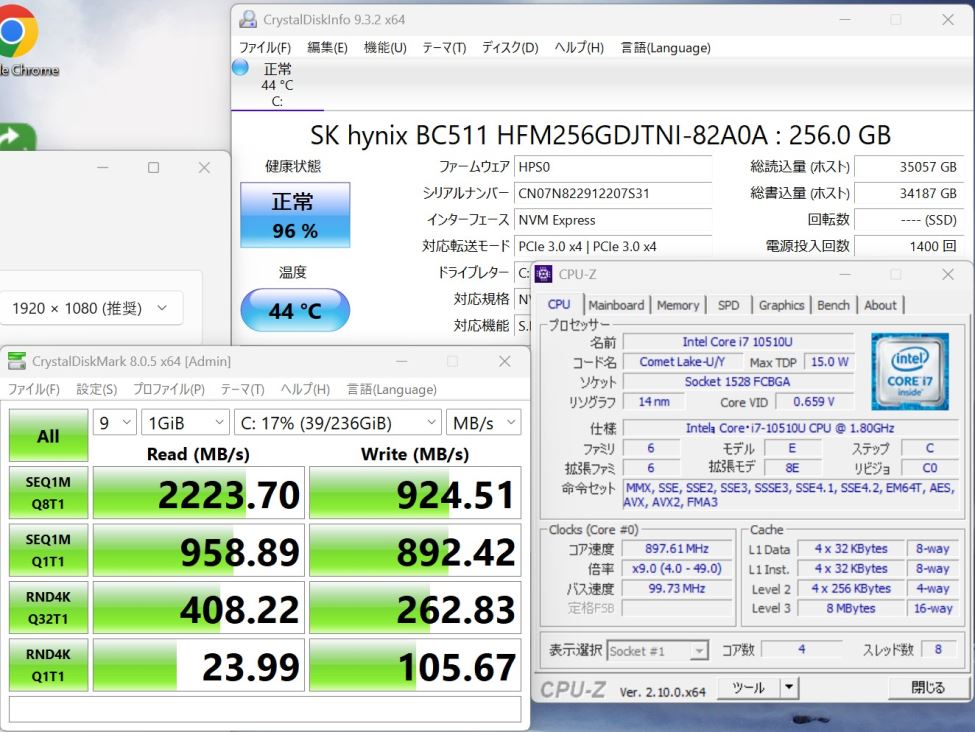
Task: Open the Google Chrome desktop icon
Action: click(17, 31)
